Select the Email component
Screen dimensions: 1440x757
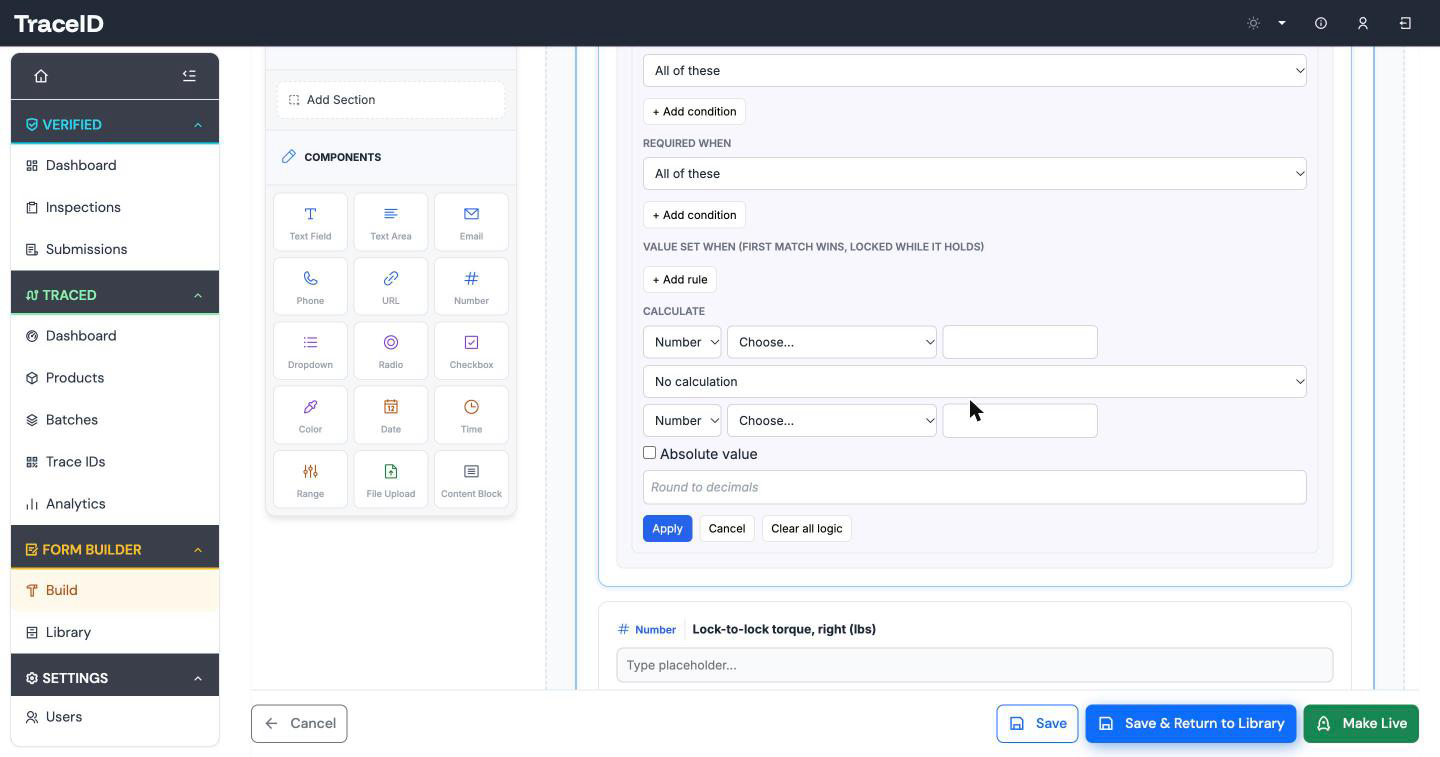coord(471,222)
